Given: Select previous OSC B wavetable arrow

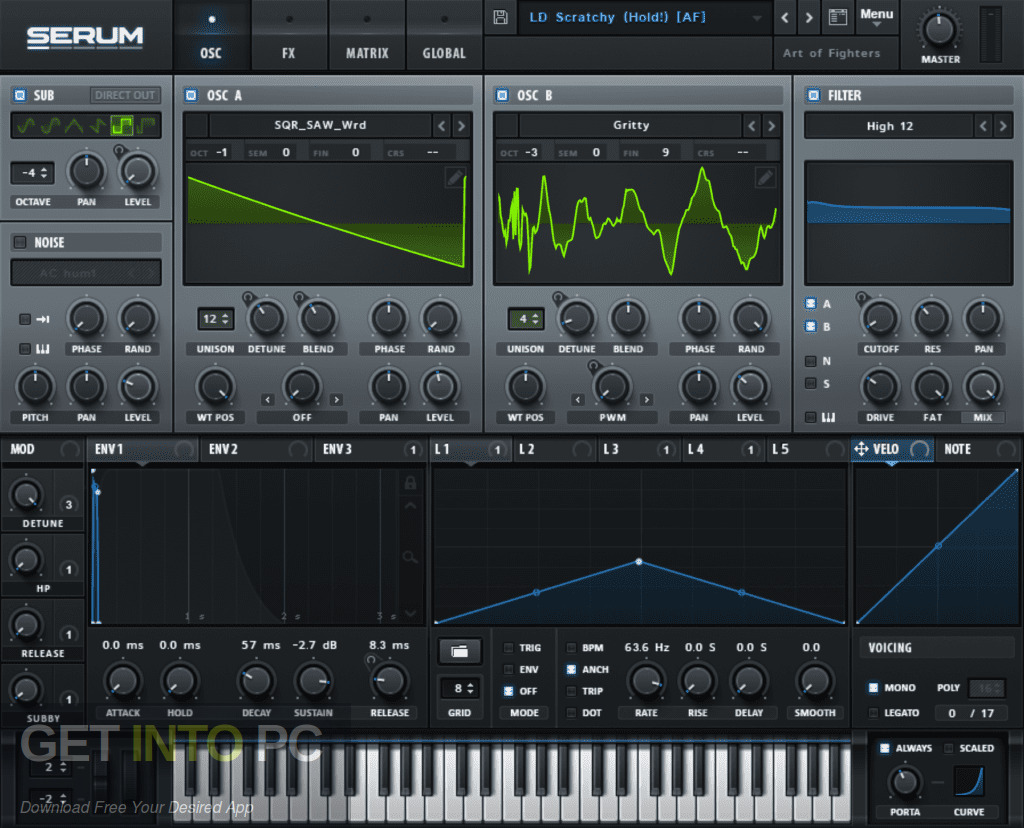Looking at the screenshot, I should (752, 125).
